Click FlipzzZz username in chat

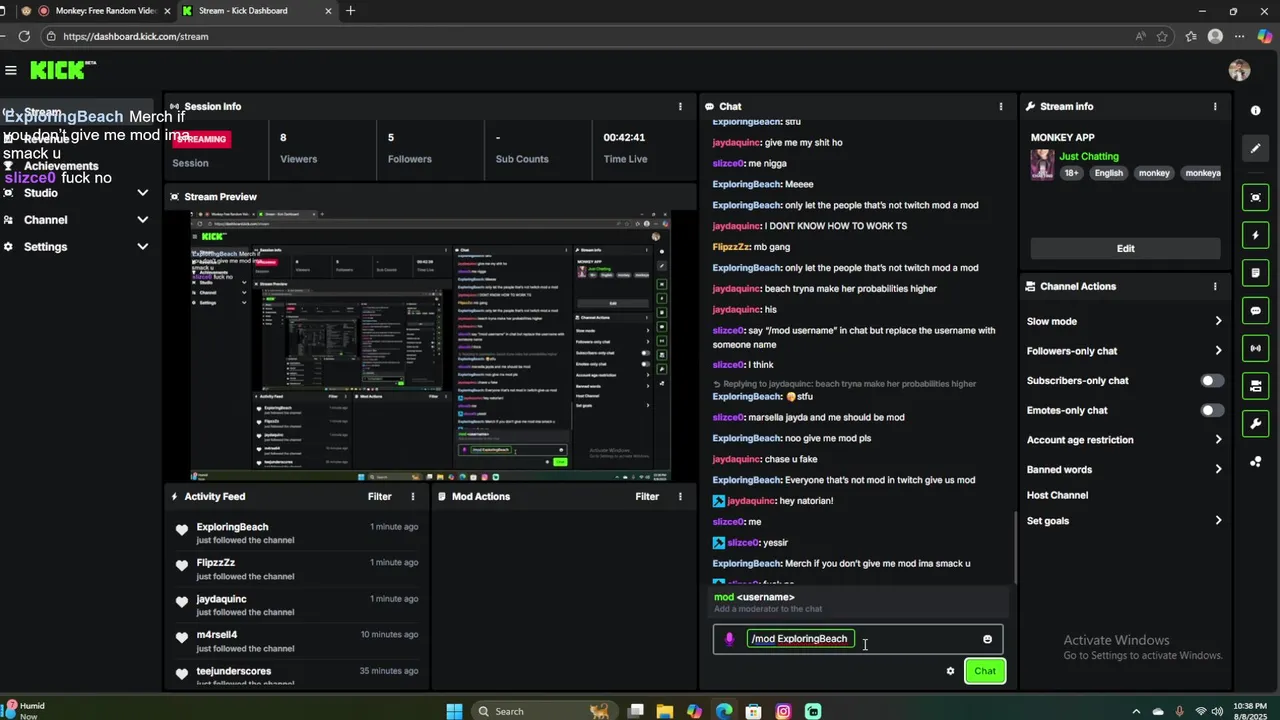pos(729,247)
